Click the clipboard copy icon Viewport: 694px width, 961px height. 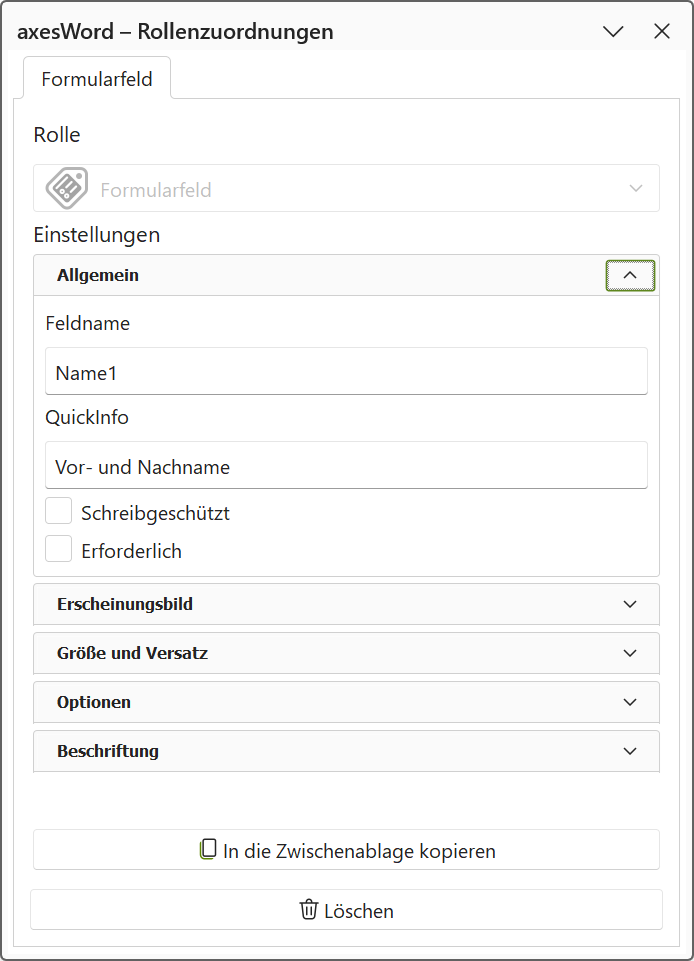(x=208, y=849)
